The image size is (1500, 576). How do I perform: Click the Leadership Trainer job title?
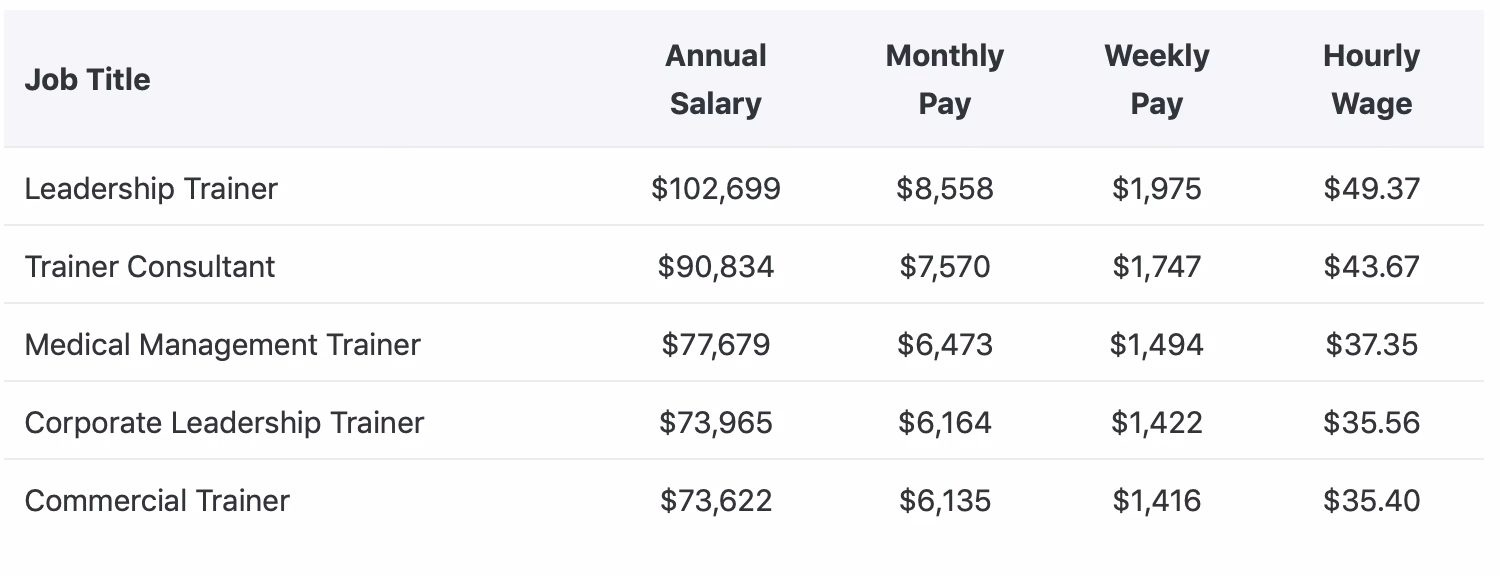tap(151, 188)
